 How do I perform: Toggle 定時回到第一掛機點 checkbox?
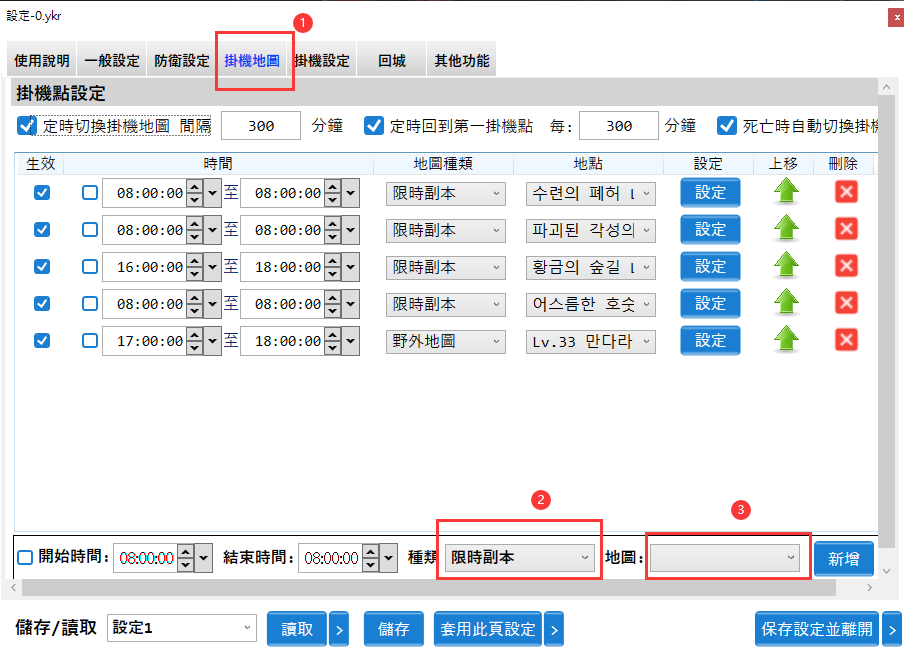pyautogui.click(x=374, y=126)
